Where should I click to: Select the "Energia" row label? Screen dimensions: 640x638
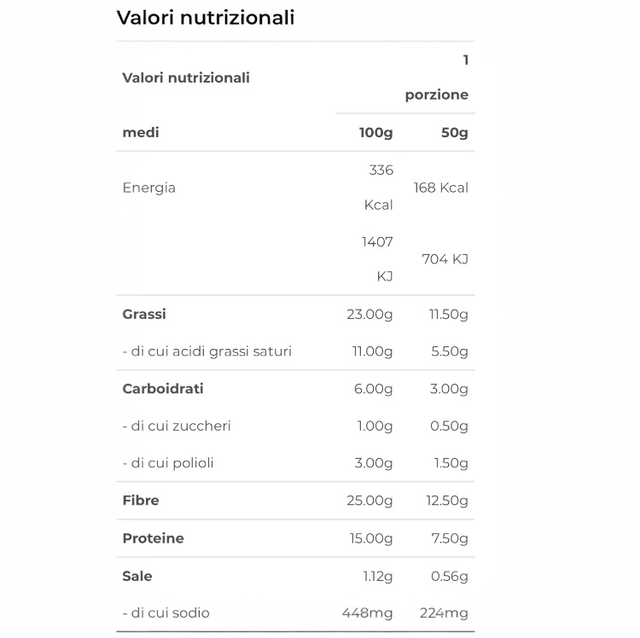[149, 188]
